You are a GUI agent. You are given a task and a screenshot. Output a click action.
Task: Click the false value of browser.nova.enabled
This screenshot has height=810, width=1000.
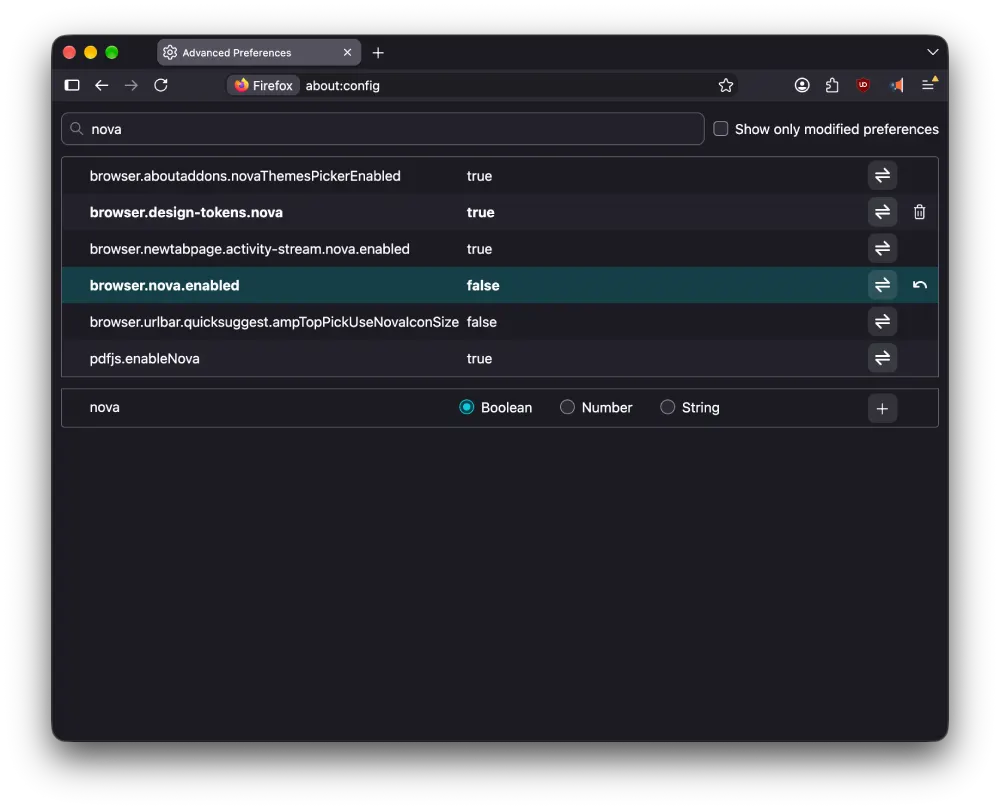point(483,286)
